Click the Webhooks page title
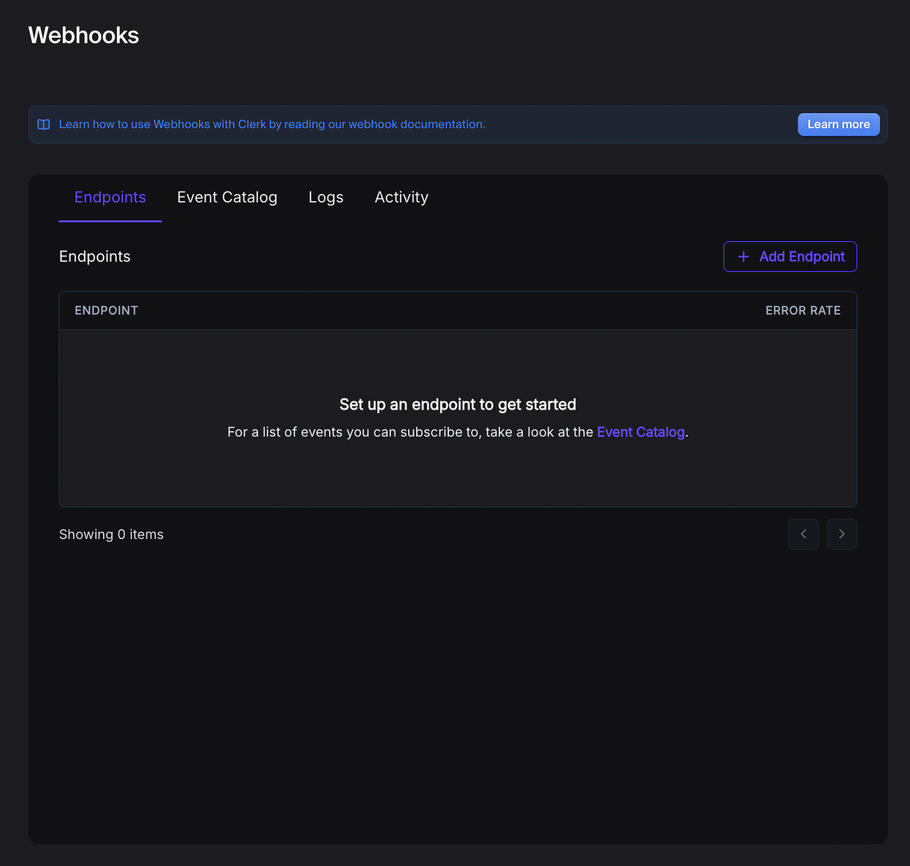 coord(83,35)
